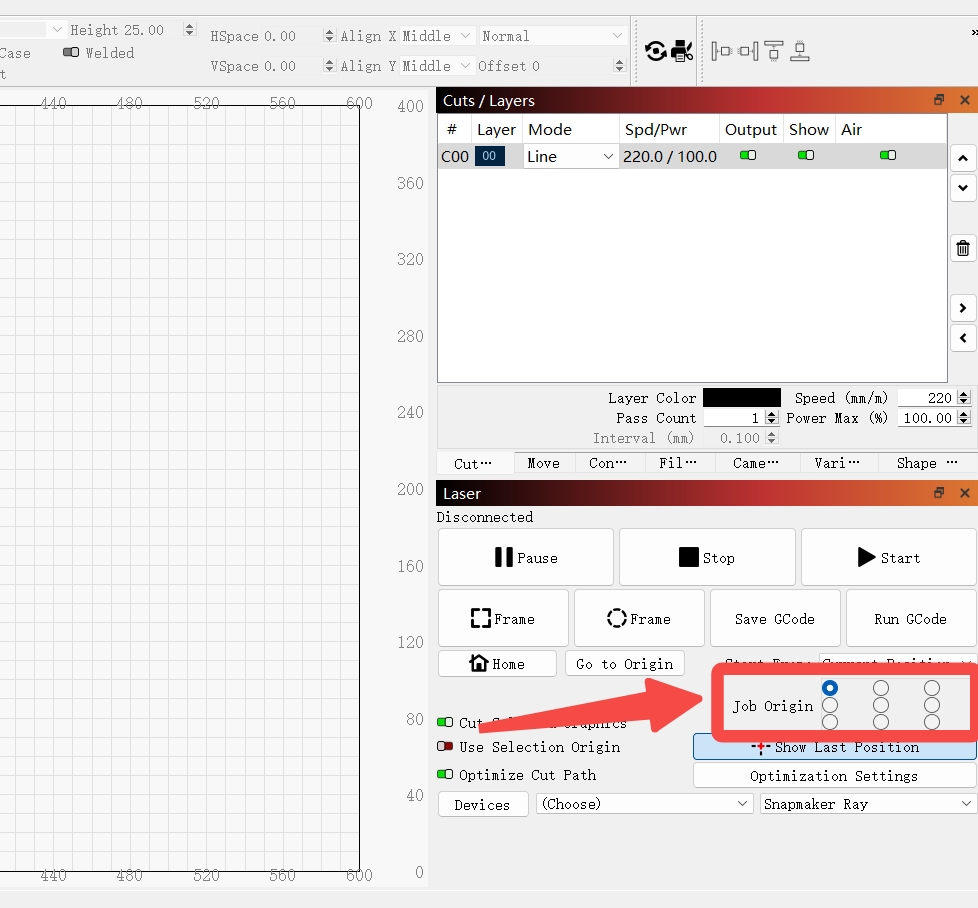Stop the laser job
Screen dimensions: 978x908
[x=707, y=558]
